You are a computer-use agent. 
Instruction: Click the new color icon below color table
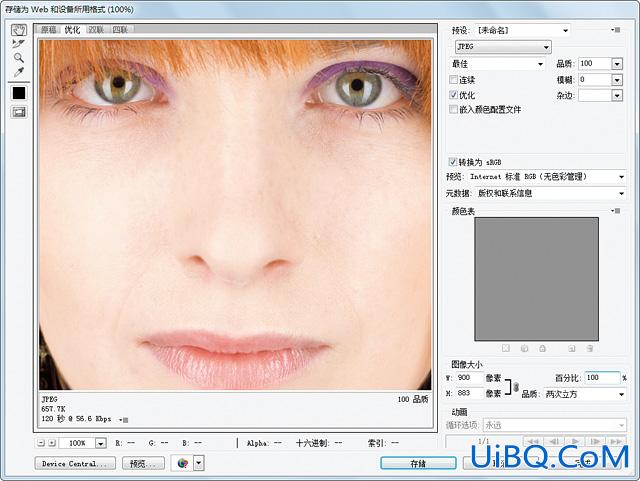572,348
